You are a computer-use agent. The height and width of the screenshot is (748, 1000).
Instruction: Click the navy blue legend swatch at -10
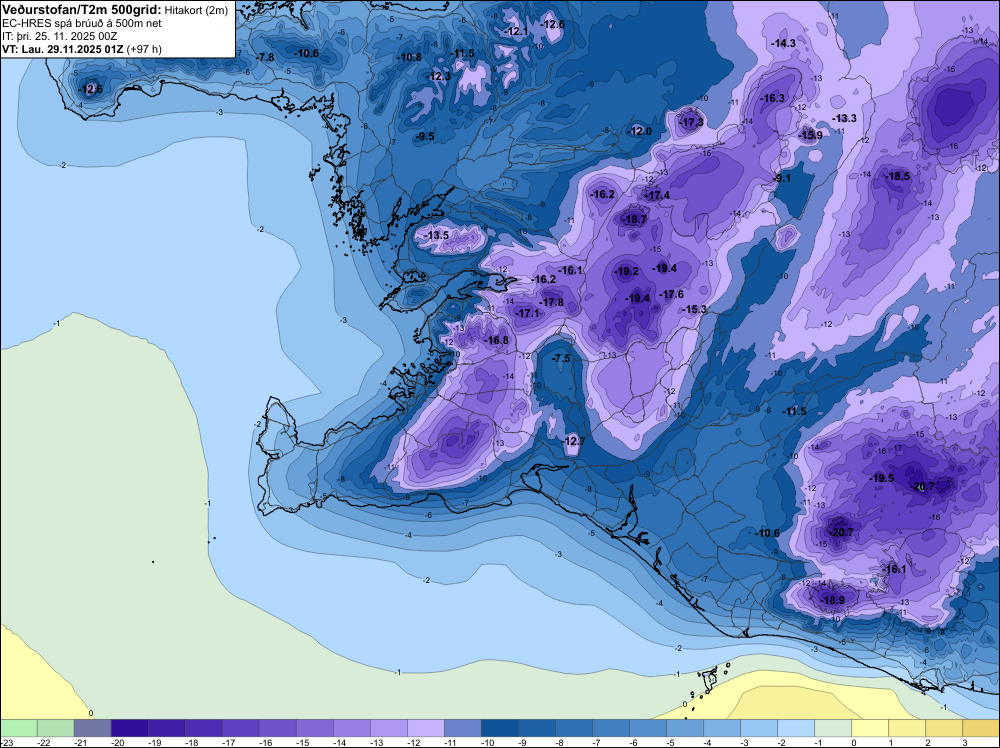click(x=499, y=728)
